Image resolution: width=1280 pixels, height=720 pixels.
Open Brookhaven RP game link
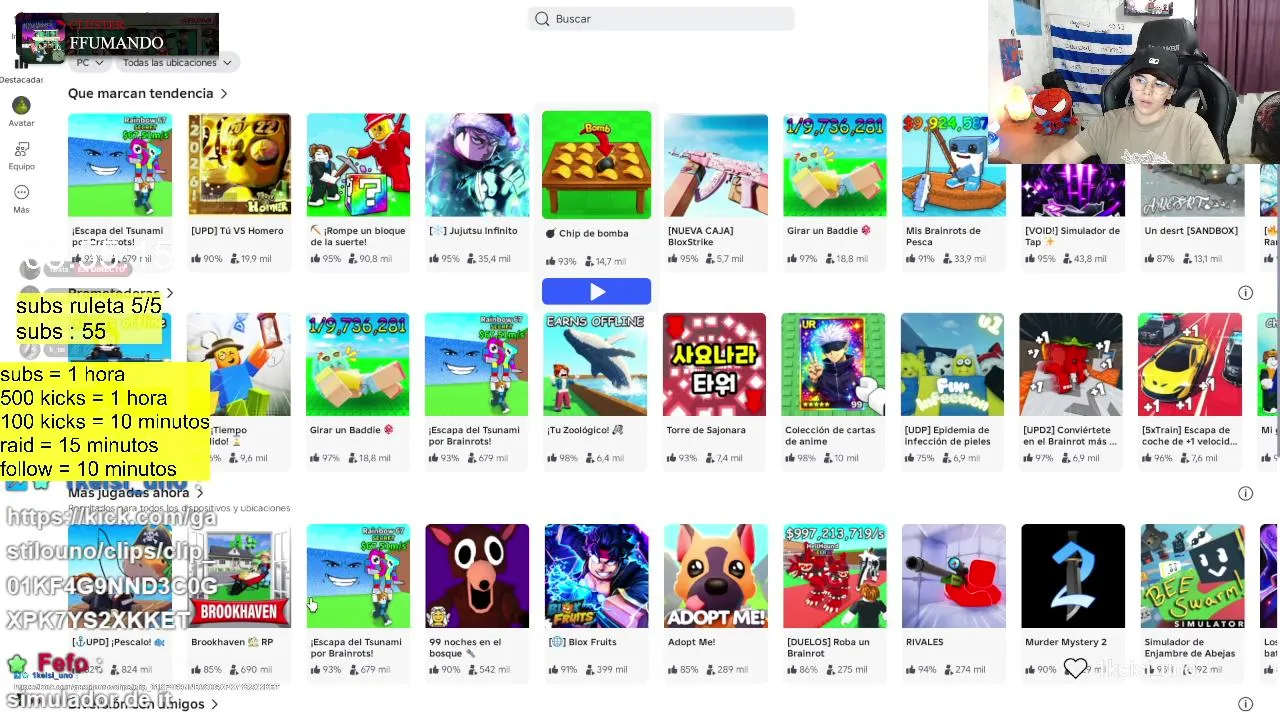tap(232, 642)
